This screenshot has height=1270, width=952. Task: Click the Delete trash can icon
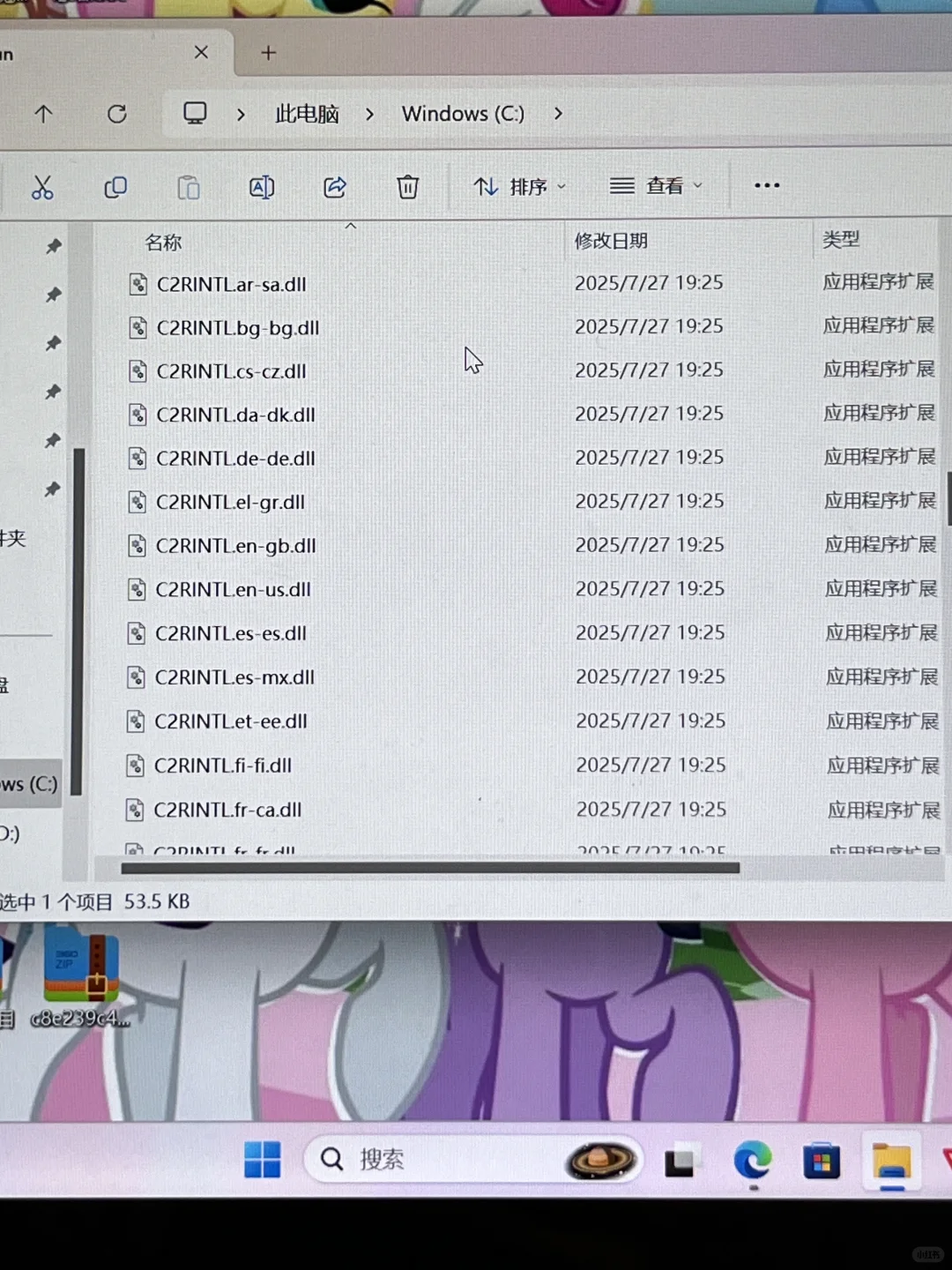[407, 187]
